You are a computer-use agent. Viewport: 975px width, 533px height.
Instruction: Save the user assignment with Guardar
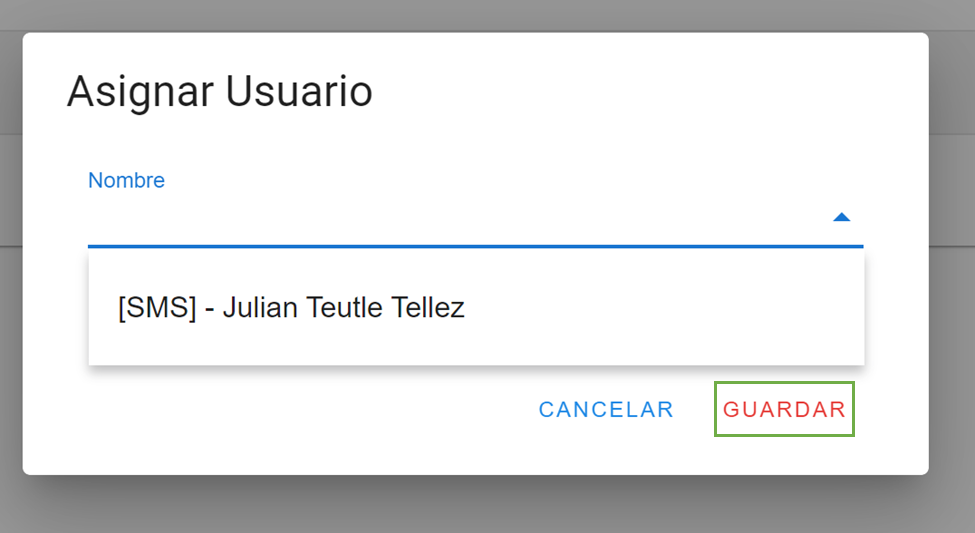pyautogui.click(x=784, y=409)
